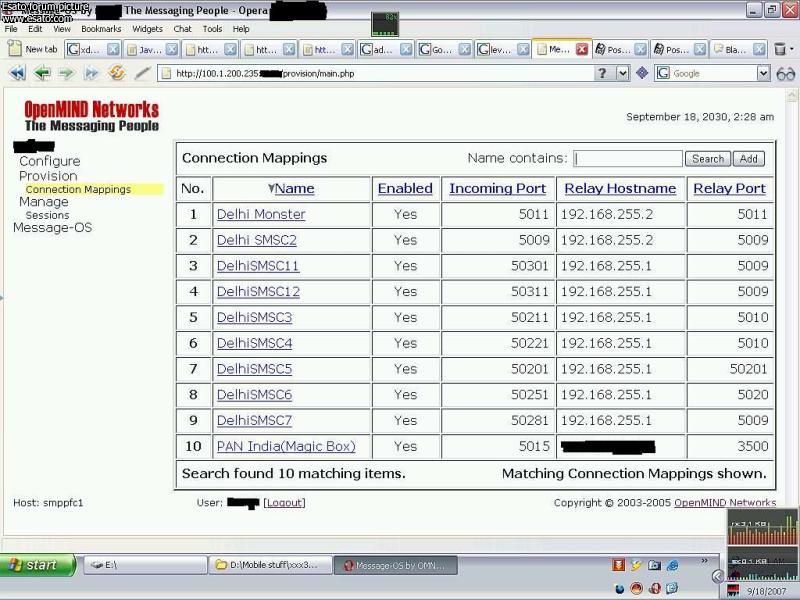Close the 'Jav...' tab
Image resolution: width=800 pixels, height=600 pixels.
[x=172, y=49]
